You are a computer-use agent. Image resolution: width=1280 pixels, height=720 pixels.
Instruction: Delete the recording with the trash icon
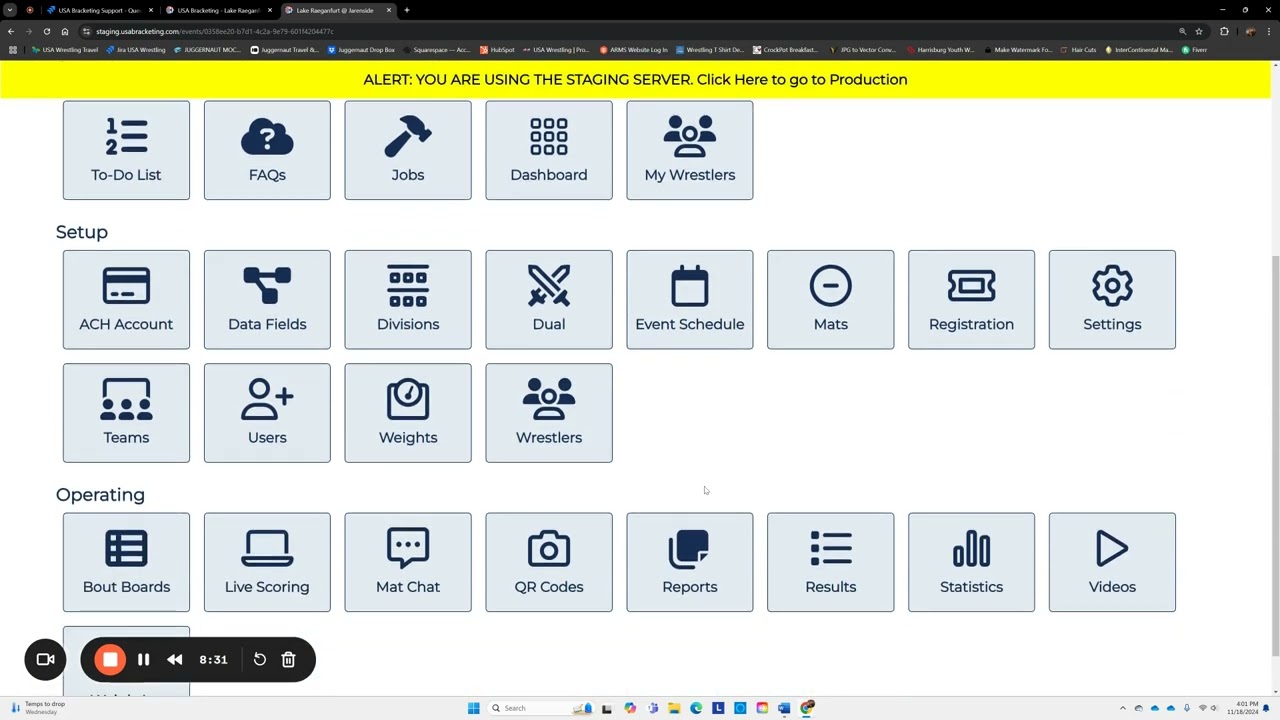(x=288, y=660)
